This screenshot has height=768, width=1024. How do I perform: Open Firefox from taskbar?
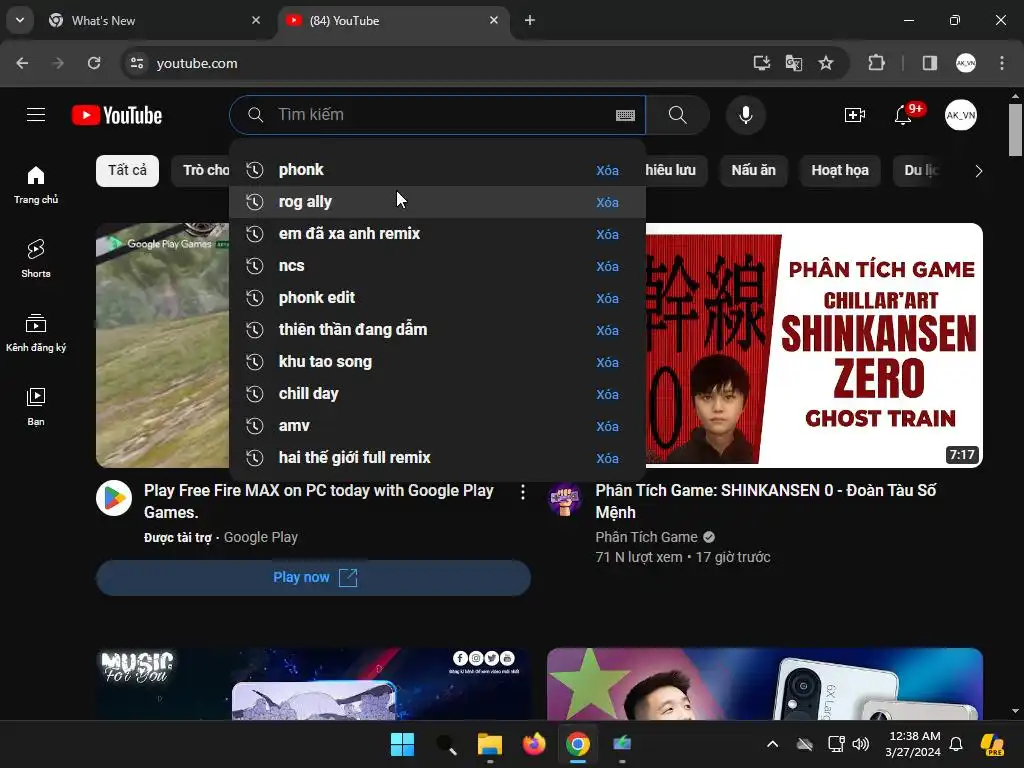click(534, 744)
